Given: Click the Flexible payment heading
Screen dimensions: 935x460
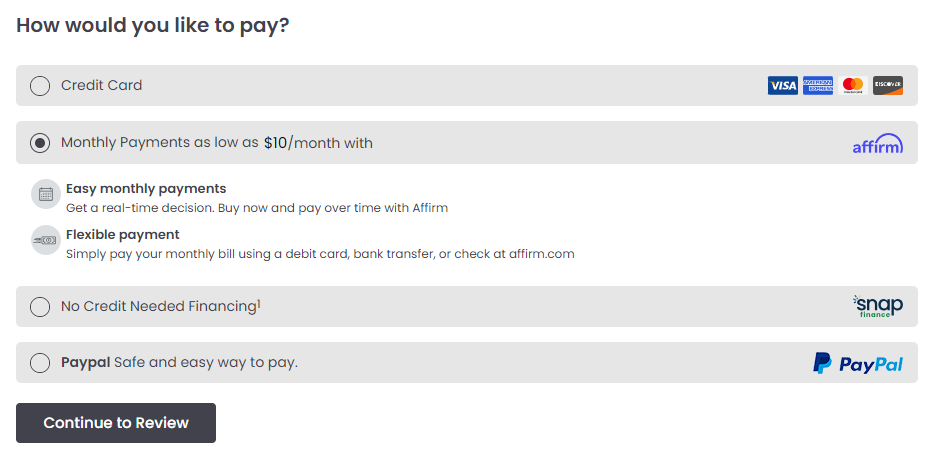Looking at the screenshot, I should click(x=123, y=234).
